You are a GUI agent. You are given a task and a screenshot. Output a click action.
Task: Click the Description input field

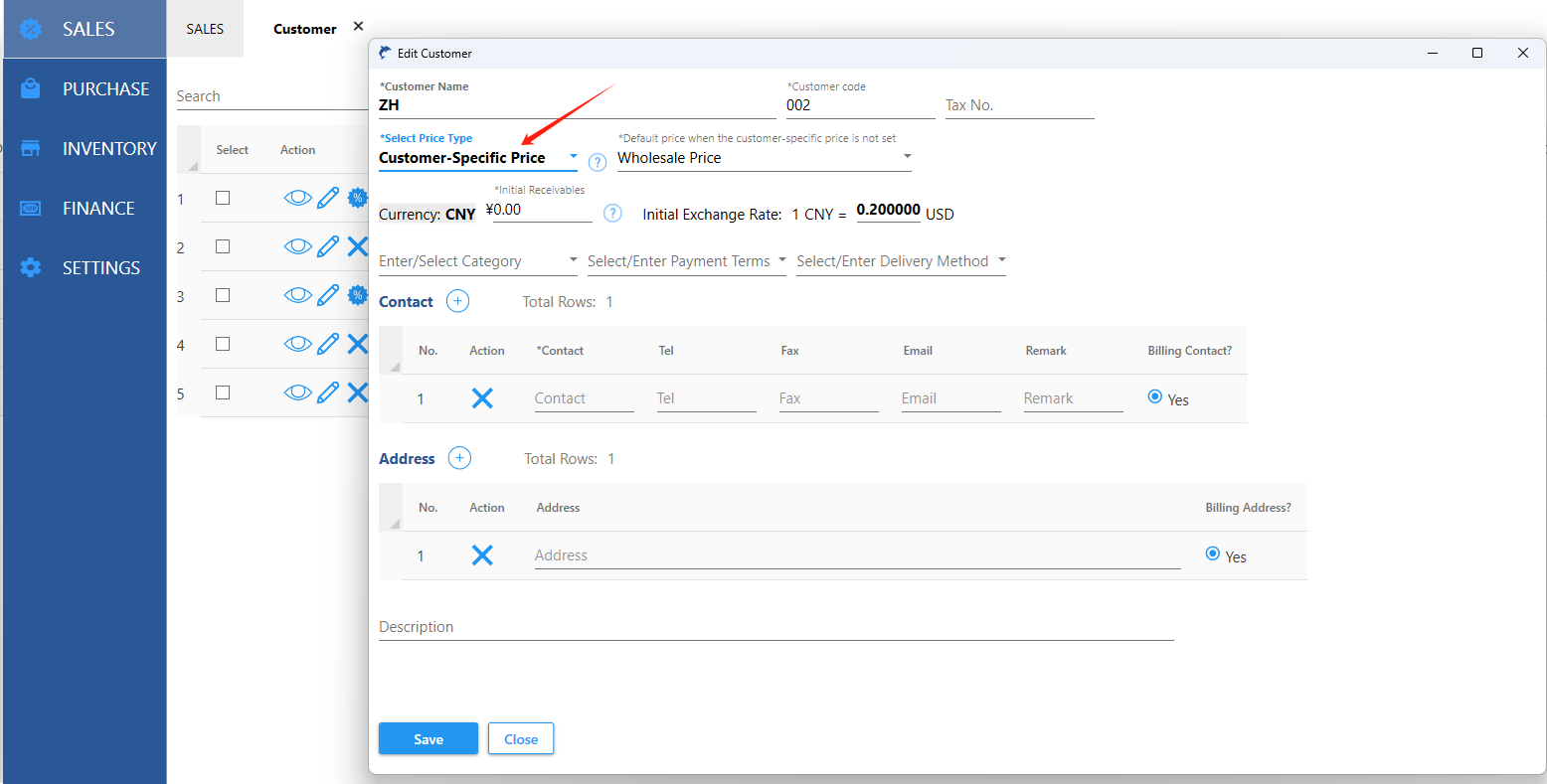[775, 627]
